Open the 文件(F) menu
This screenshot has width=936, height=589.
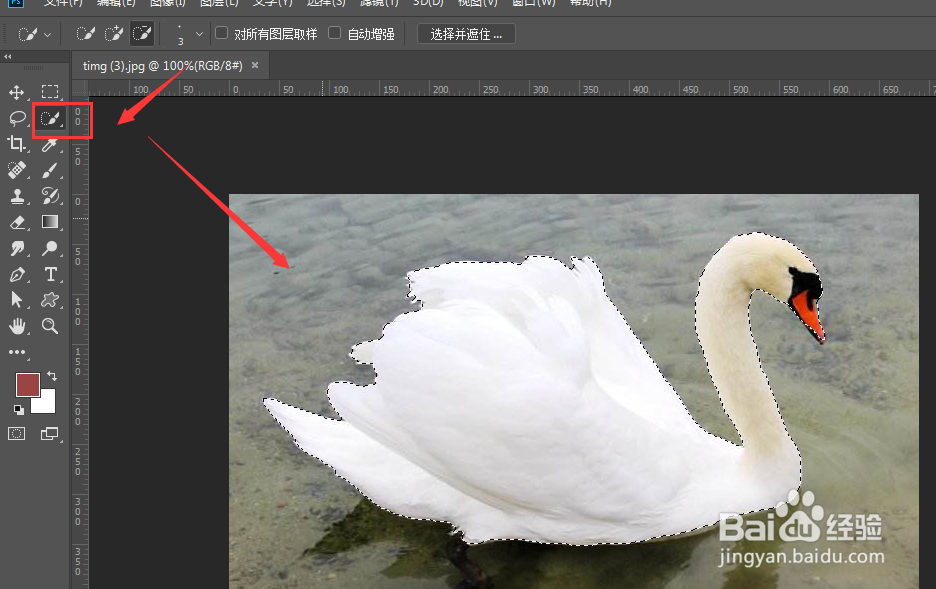click(63, 3)
